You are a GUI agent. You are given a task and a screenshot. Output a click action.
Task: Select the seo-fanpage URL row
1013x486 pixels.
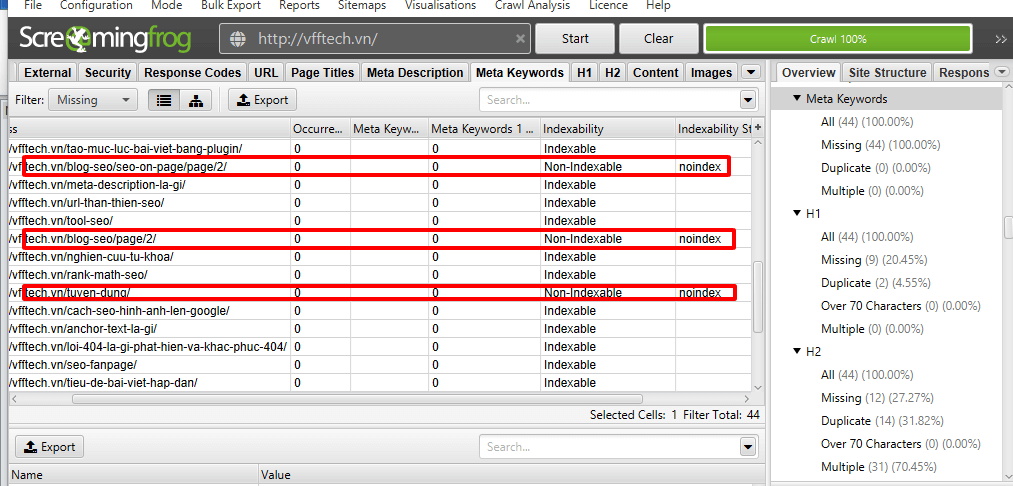tap(381, 365)
